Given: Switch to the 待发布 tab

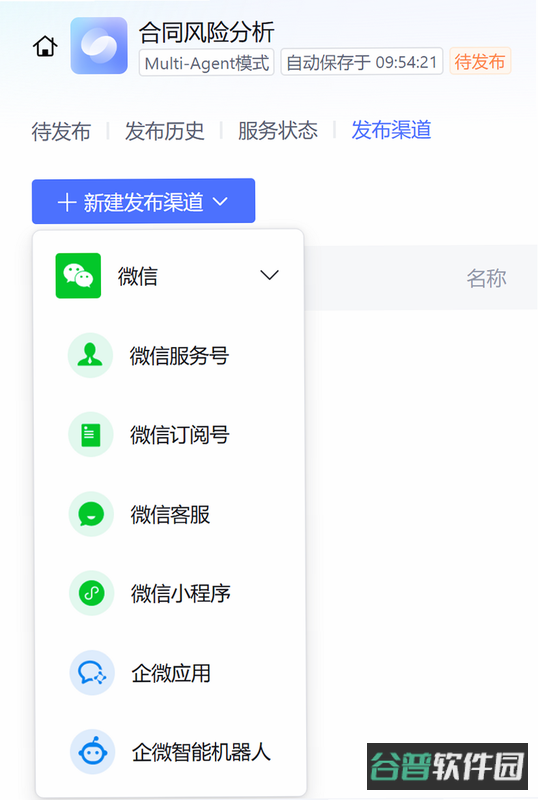Looking at the screenshot, I should coord(61,131).
